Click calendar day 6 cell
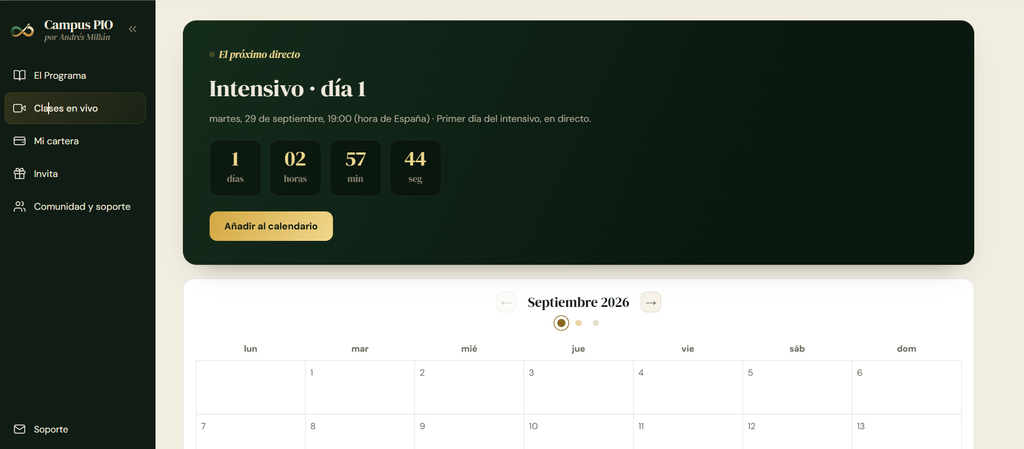Screen dimensions: 1024x449 click(906, 388)
